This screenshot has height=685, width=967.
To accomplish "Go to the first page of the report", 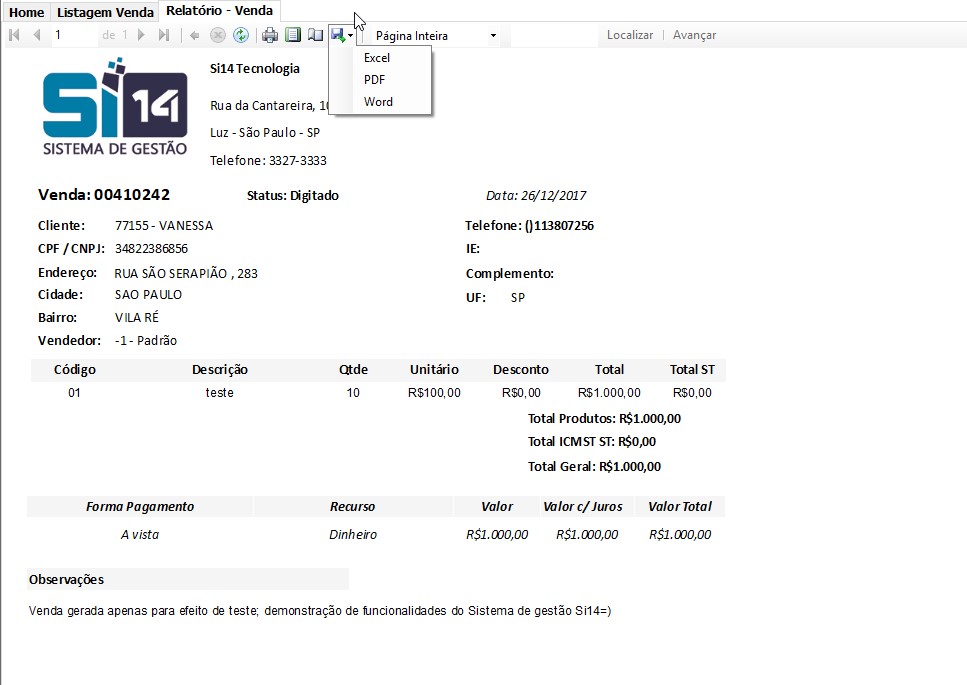I will [x=14, y=35].
